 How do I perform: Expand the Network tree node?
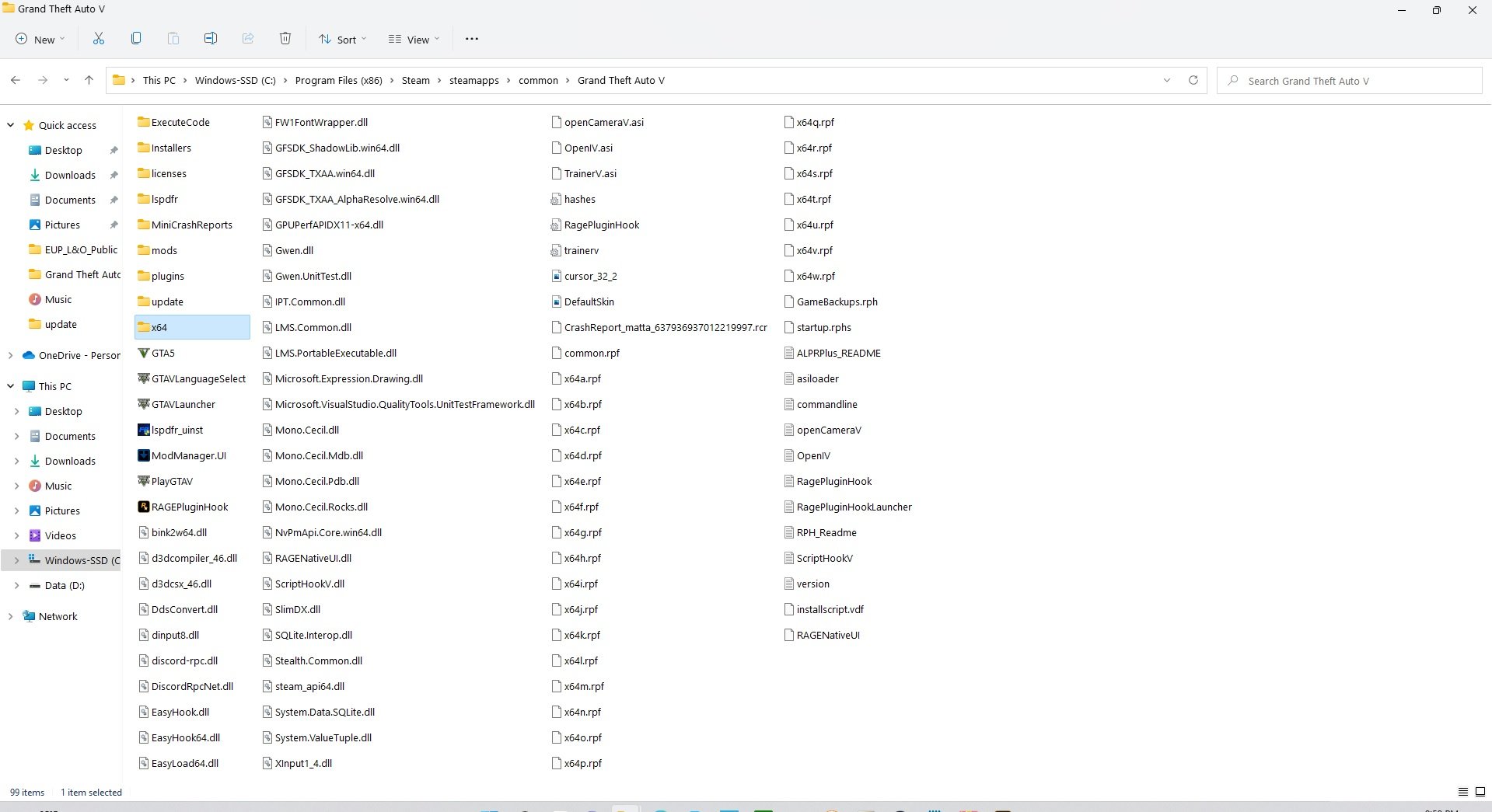point(10,616)
